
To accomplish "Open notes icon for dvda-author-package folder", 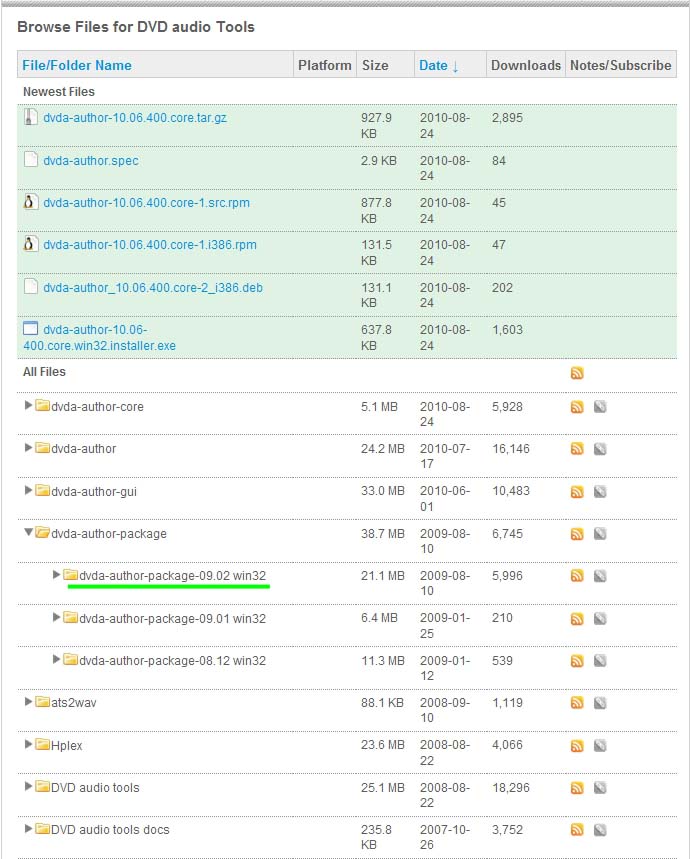I will (600, 534).
